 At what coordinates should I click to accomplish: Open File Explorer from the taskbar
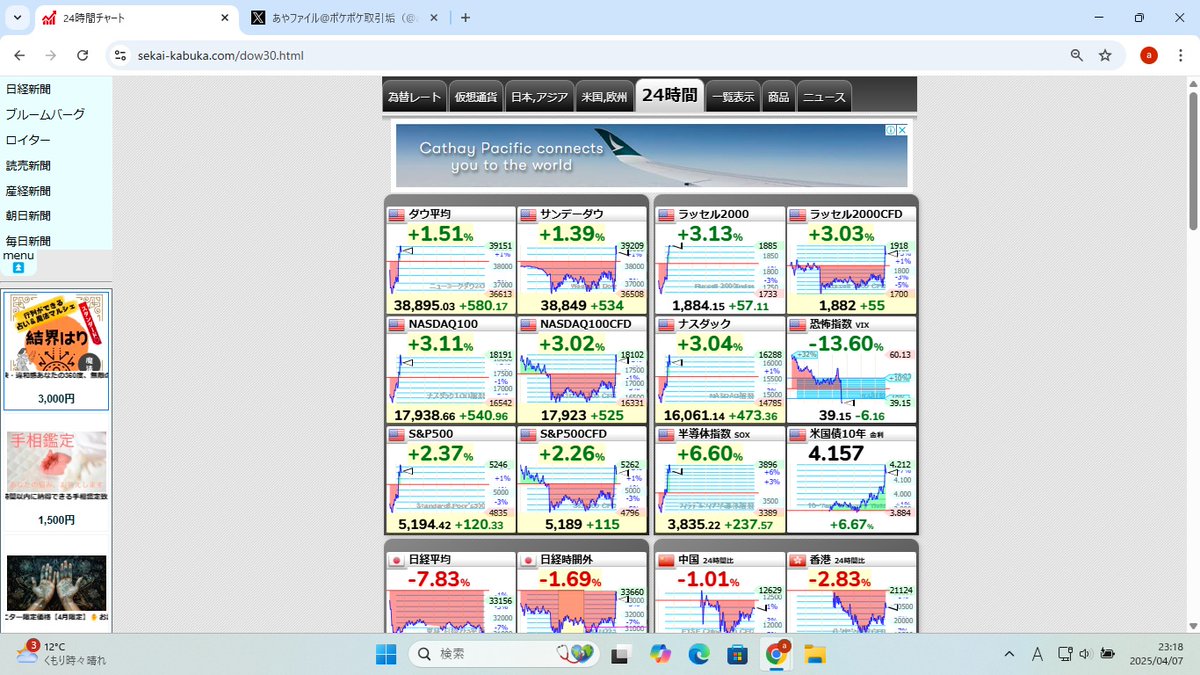(815, 654)
